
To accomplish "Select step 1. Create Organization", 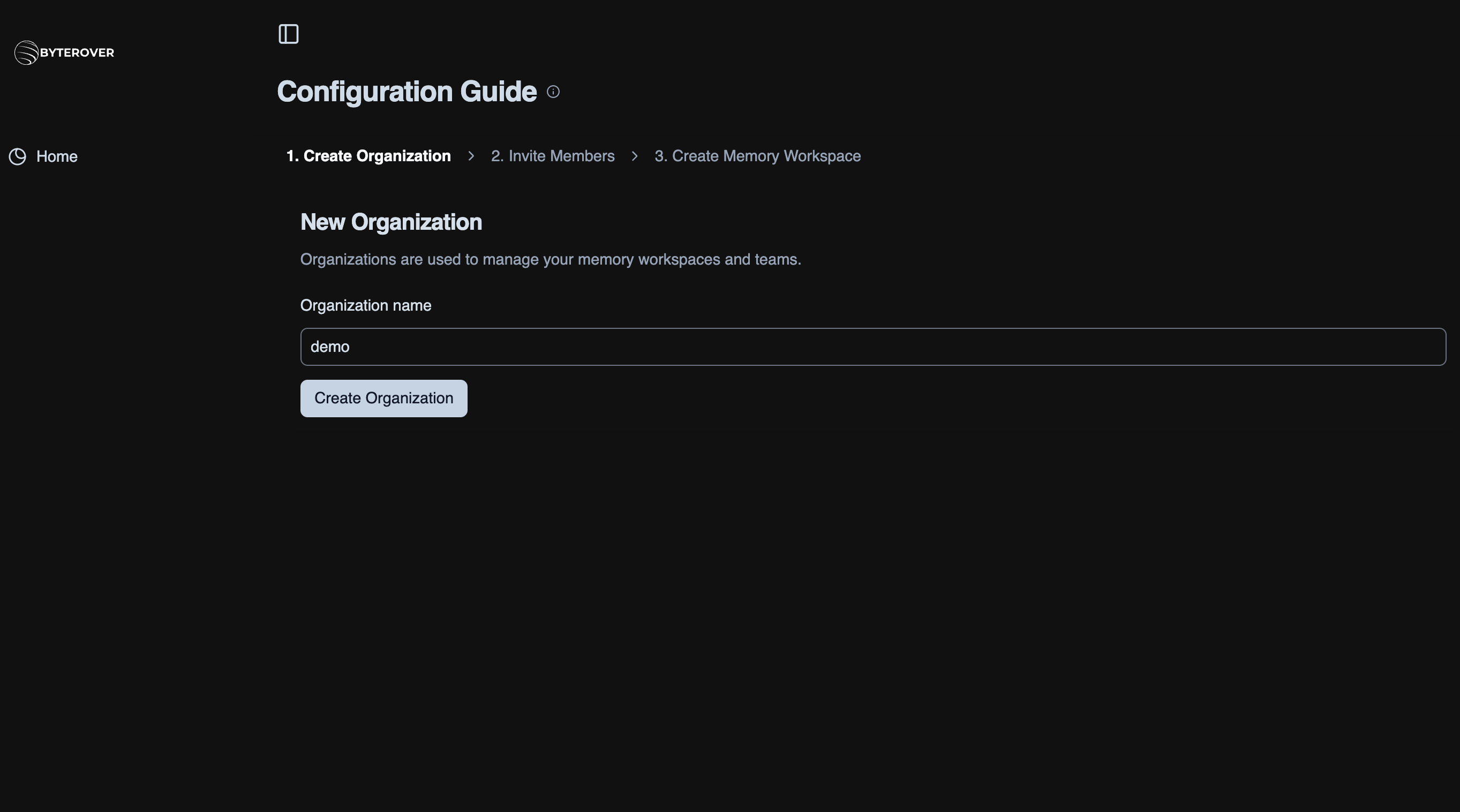I will coord(368,156).
